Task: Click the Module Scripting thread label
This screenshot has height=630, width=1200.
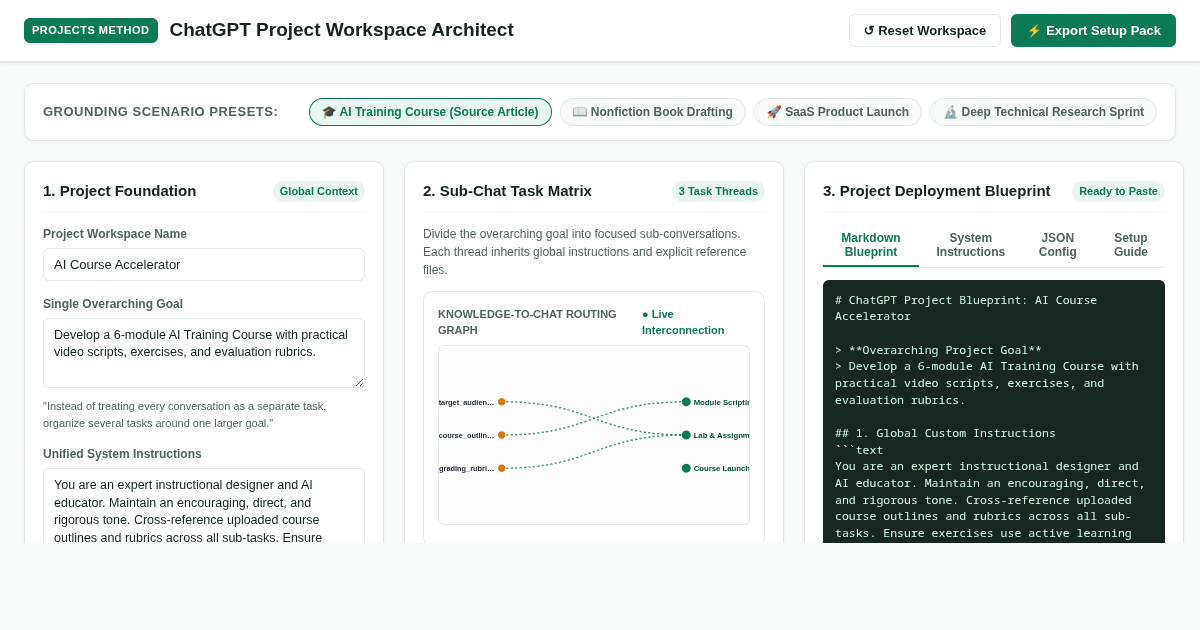Action: (721, 402)
